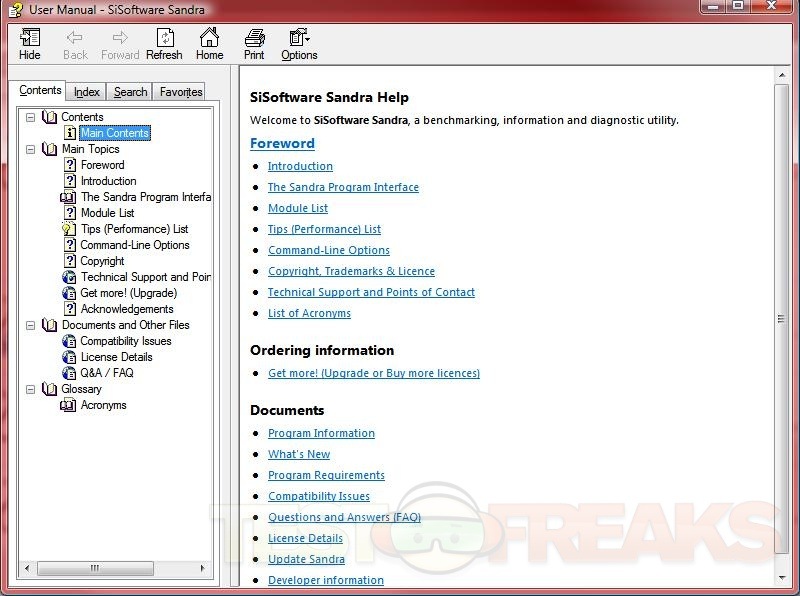Go to Home via toolbar icon
This screenshot has height=596, width=800.
209,38
